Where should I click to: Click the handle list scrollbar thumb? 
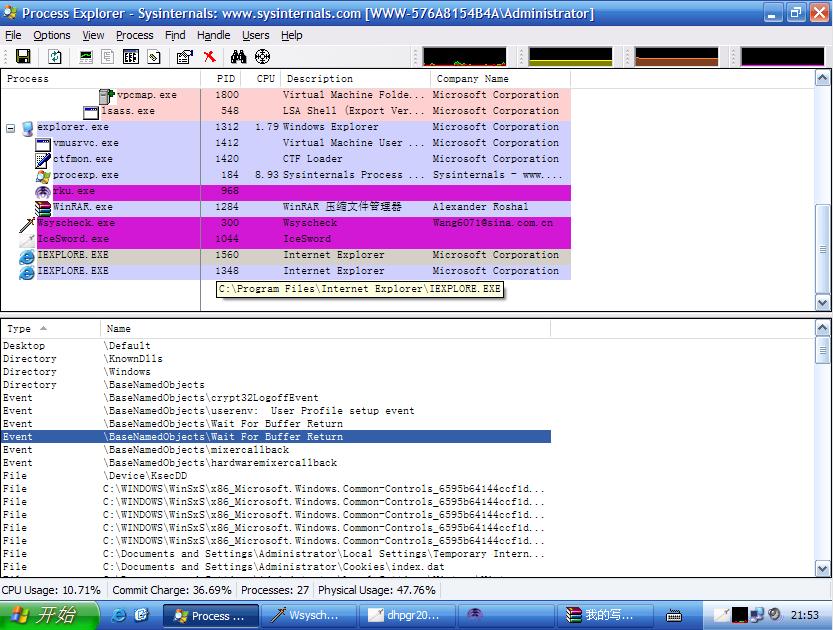tap(822, 350)
